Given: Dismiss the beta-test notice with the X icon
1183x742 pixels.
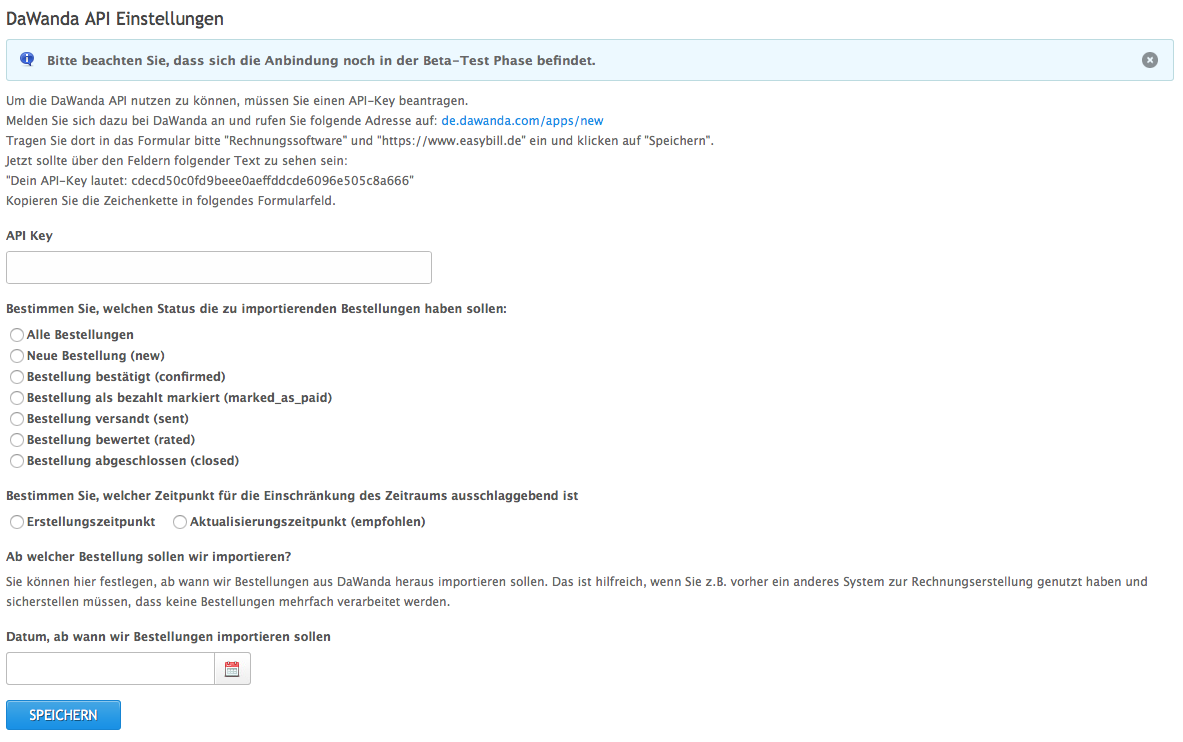Looking at the screenshot, I should [1149, 60].
